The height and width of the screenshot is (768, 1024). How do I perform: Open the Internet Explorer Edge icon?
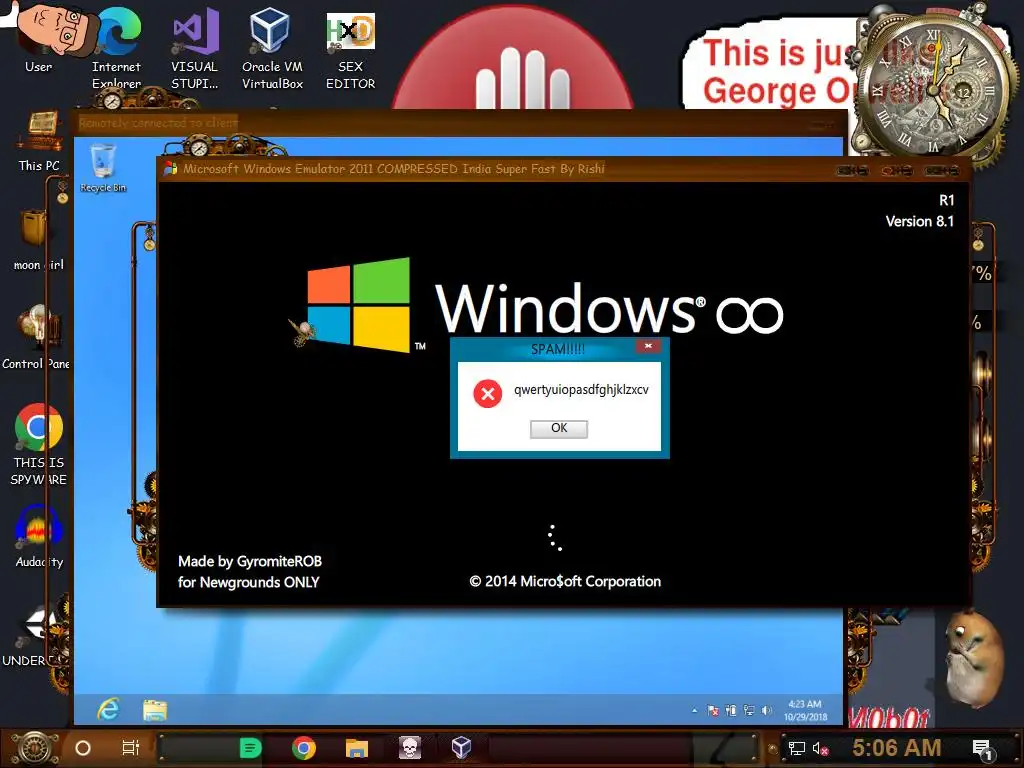(116, 47)
